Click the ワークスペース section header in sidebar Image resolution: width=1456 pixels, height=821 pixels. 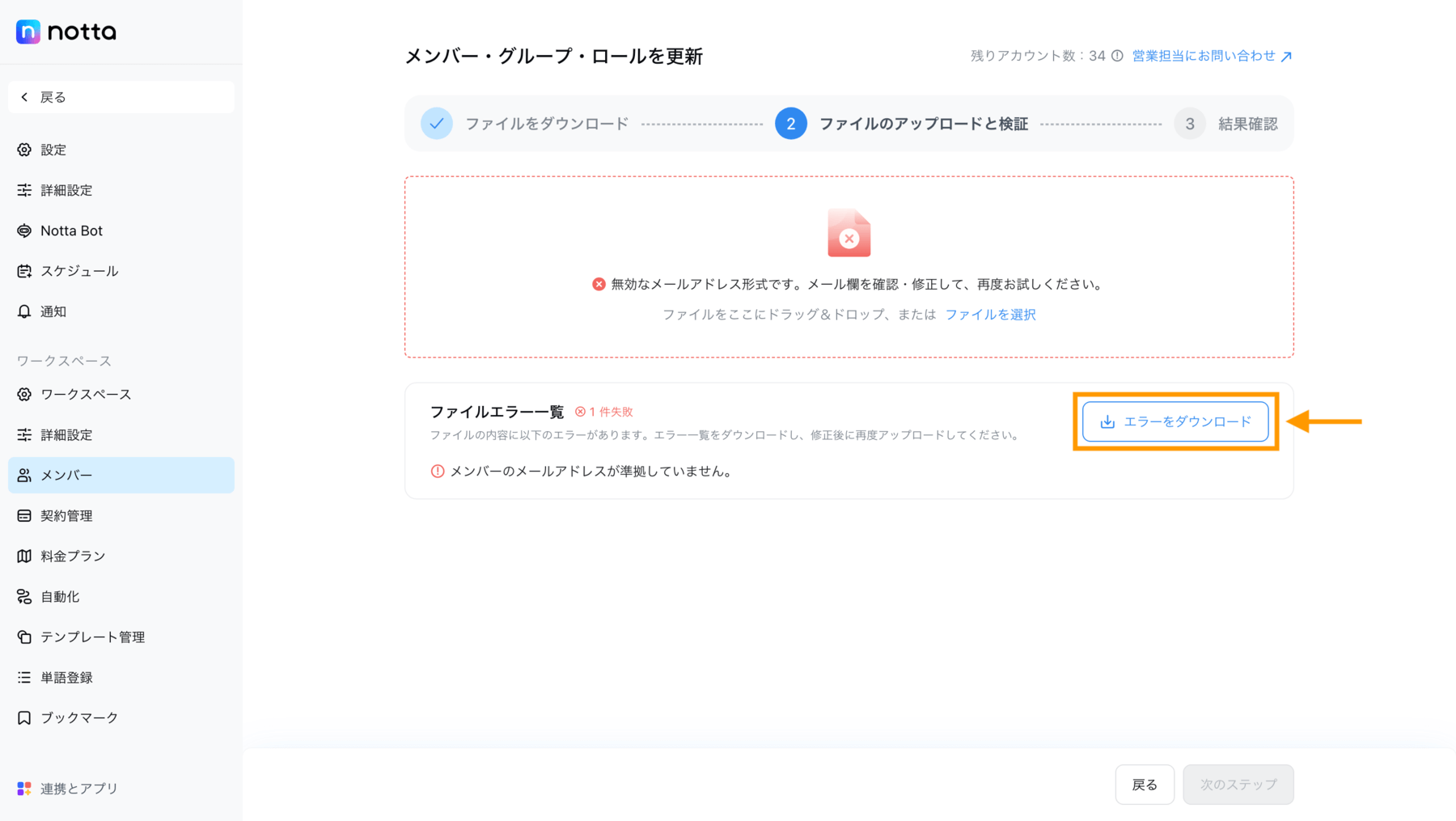64,361
